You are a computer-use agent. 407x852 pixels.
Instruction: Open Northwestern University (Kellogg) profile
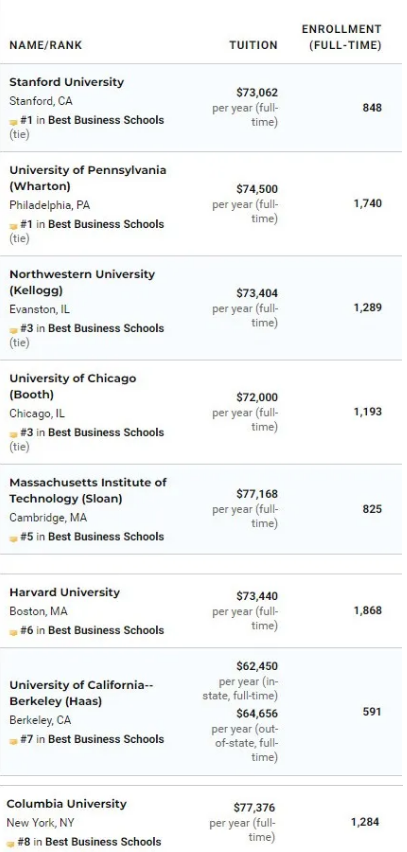tap(82, 283)
